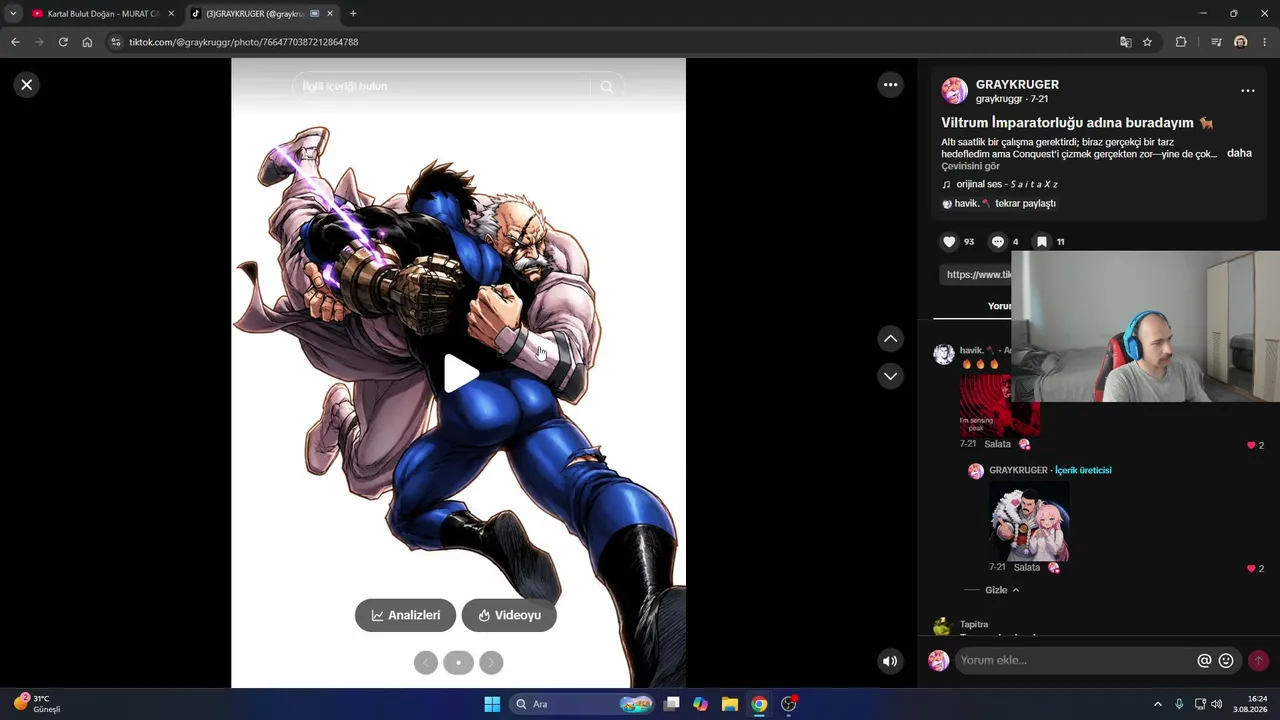Open File Explorer from the taskbar
Viewport: 1280px width, 720px height.
(730, 704)
